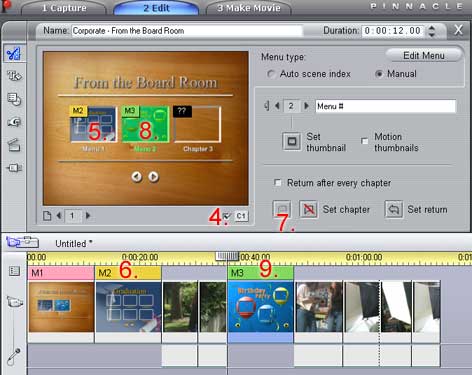
Task: Click the Set thumbnail icon button
Action: (x=292, y=141)
